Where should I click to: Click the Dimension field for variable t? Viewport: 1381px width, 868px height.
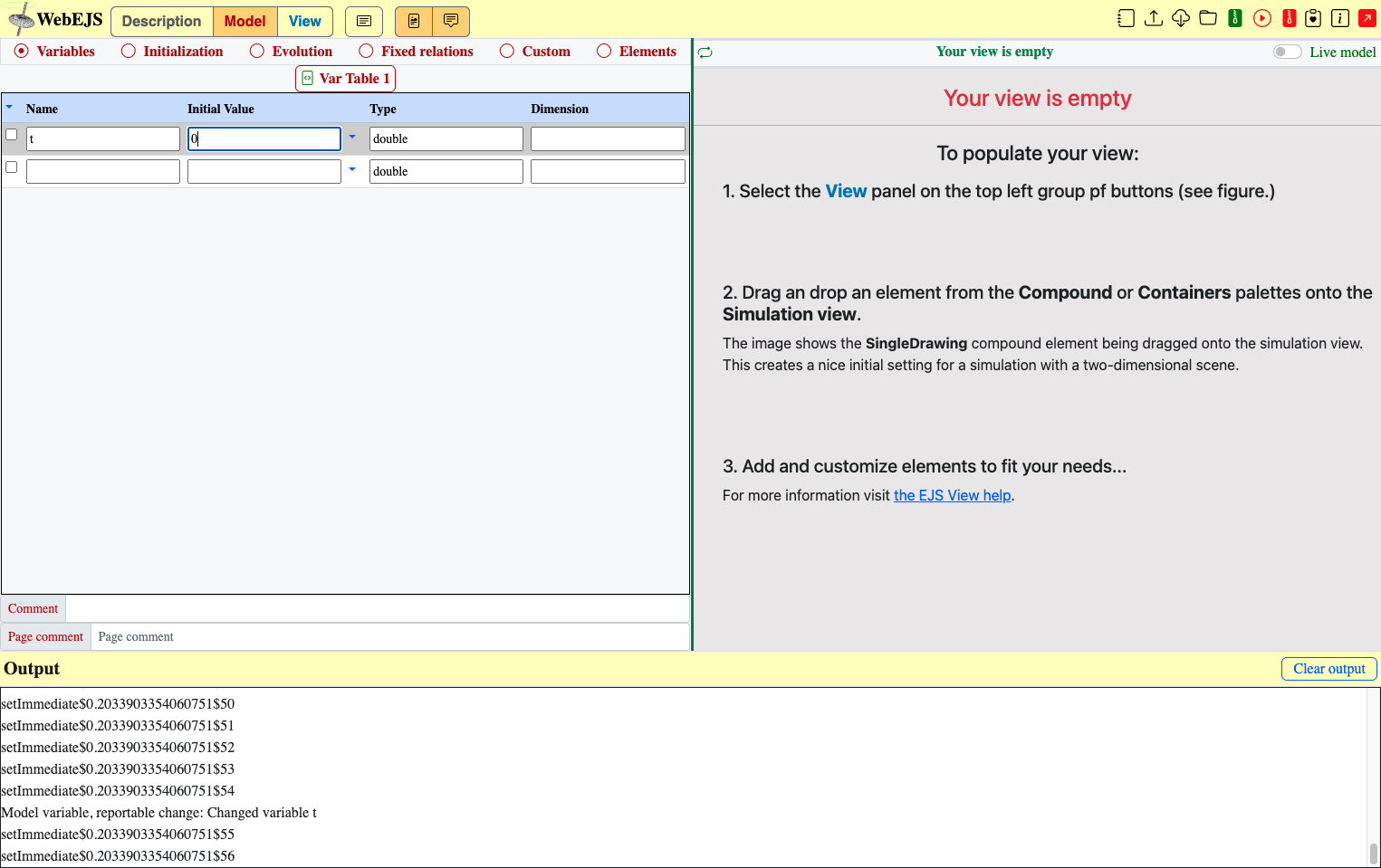608,138
